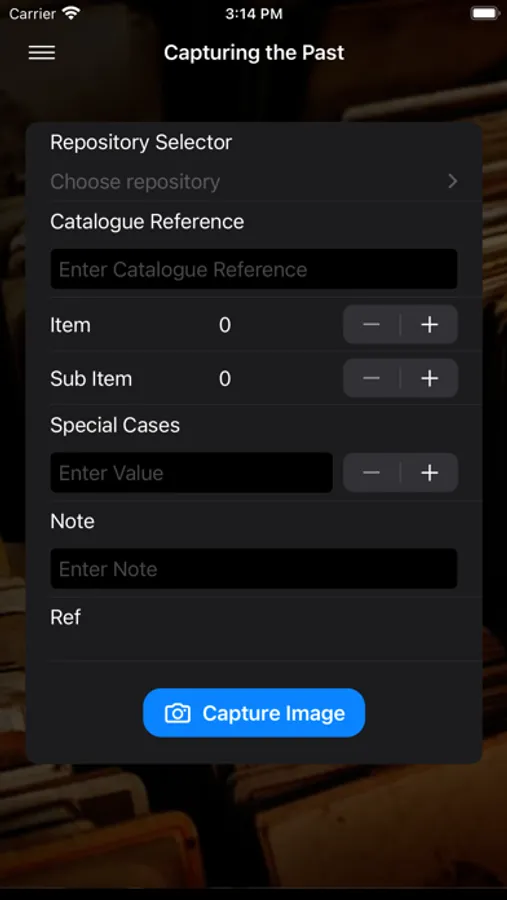Decrease Special Cases value with minus

[x=371, y=473]
